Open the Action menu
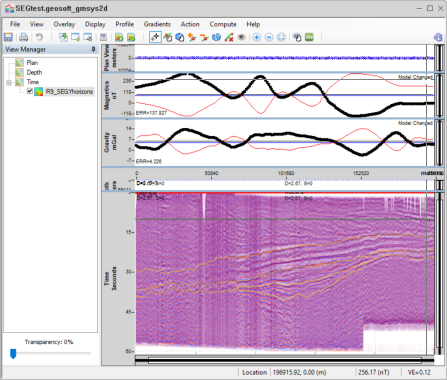This screenshot has height=380, width=447. (190, 24)
